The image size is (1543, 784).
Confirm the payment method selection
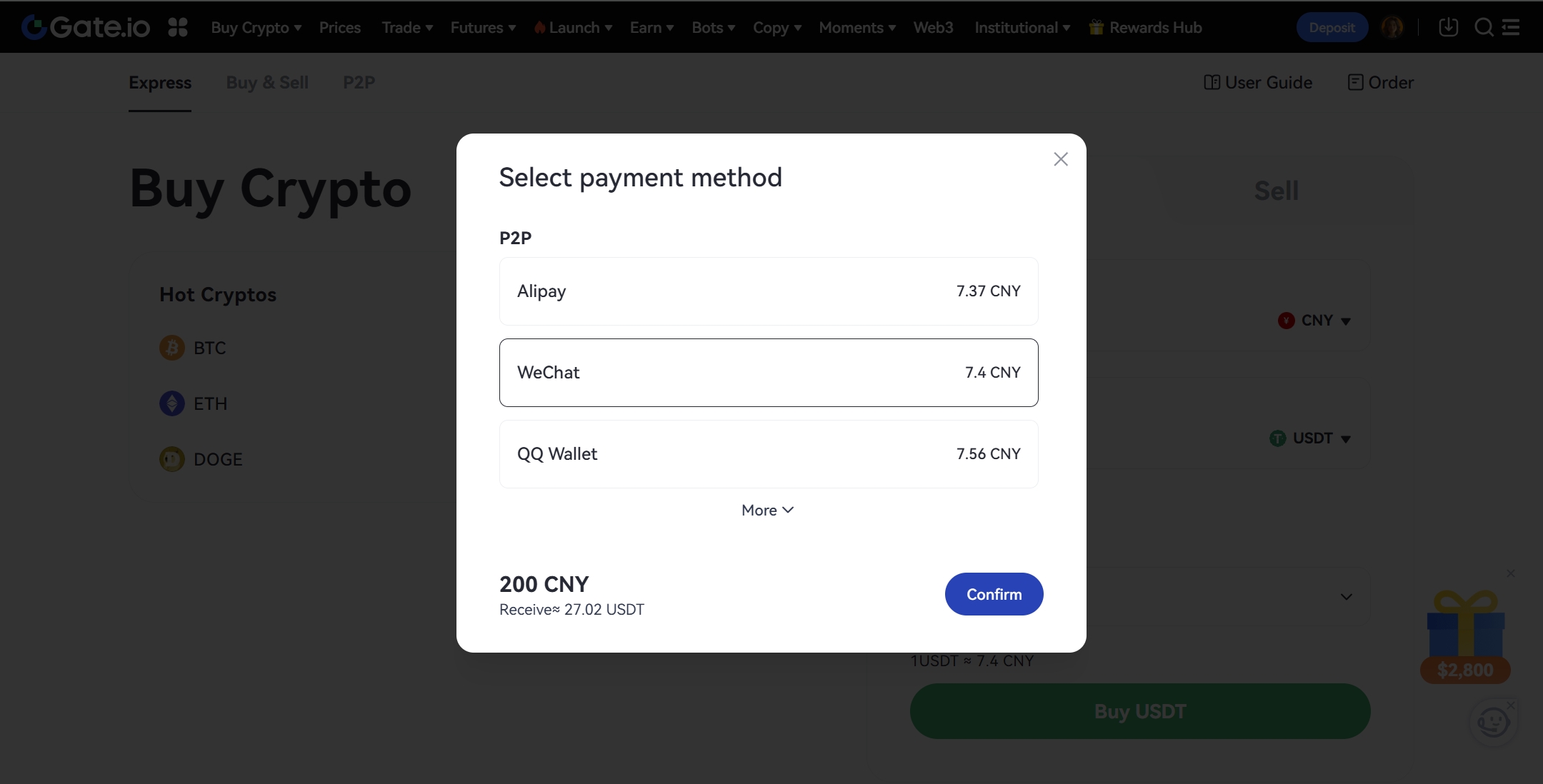point(994,594)
